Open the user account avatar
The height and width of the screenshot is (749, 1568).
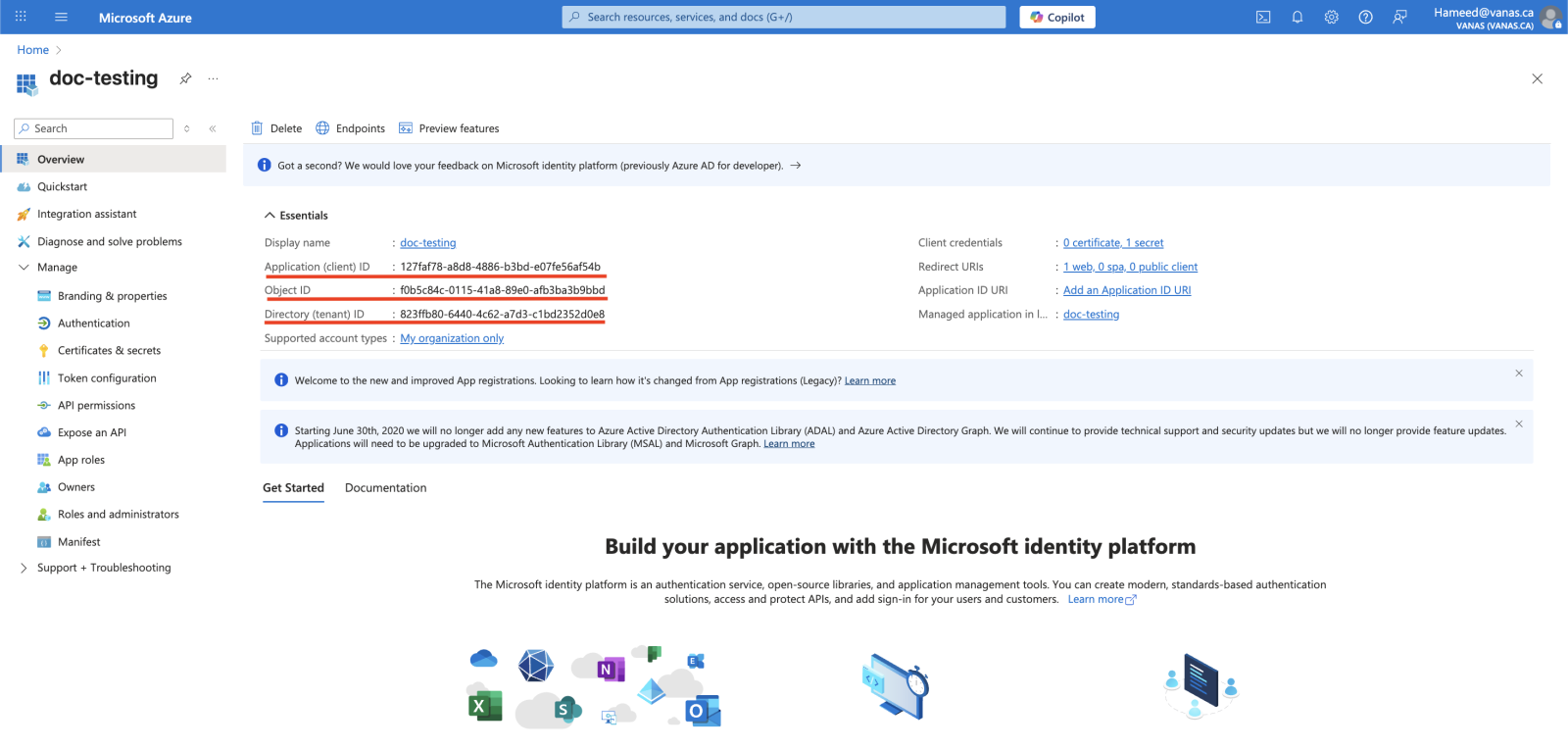1550,18
